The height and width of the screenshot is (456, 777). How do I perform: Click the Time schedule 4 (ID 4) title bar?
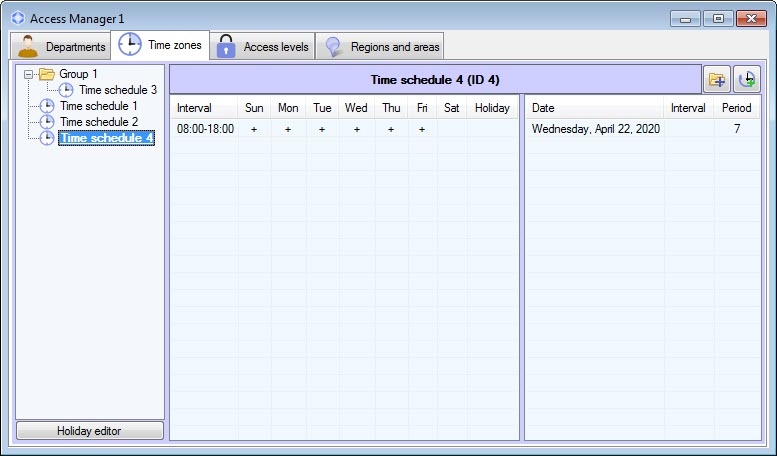click(x=435, y=80)
